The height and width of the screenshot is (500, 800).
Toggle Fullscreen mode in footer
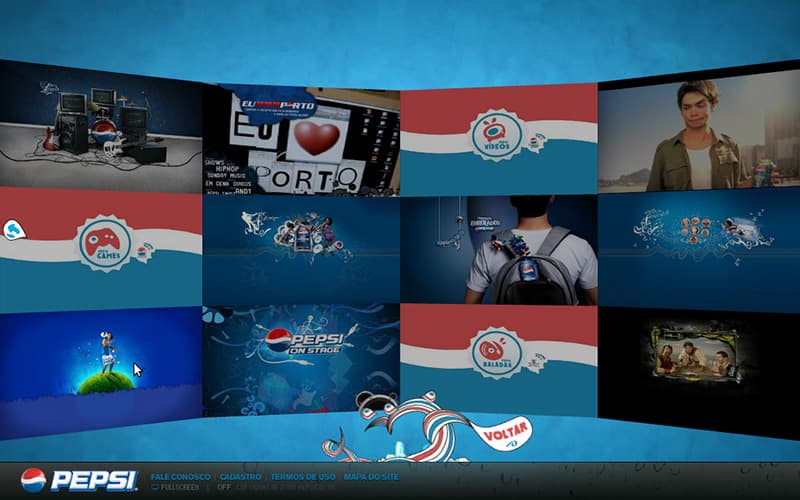point(175,488)
